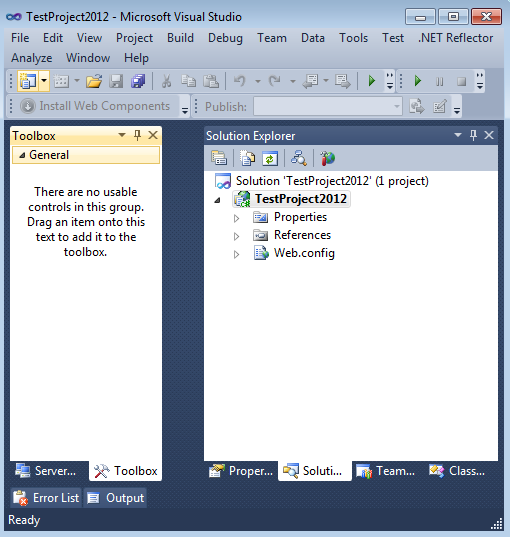Click the Save All toolbar icon
This screenshot has width=510, height=537.
(138, 81)
